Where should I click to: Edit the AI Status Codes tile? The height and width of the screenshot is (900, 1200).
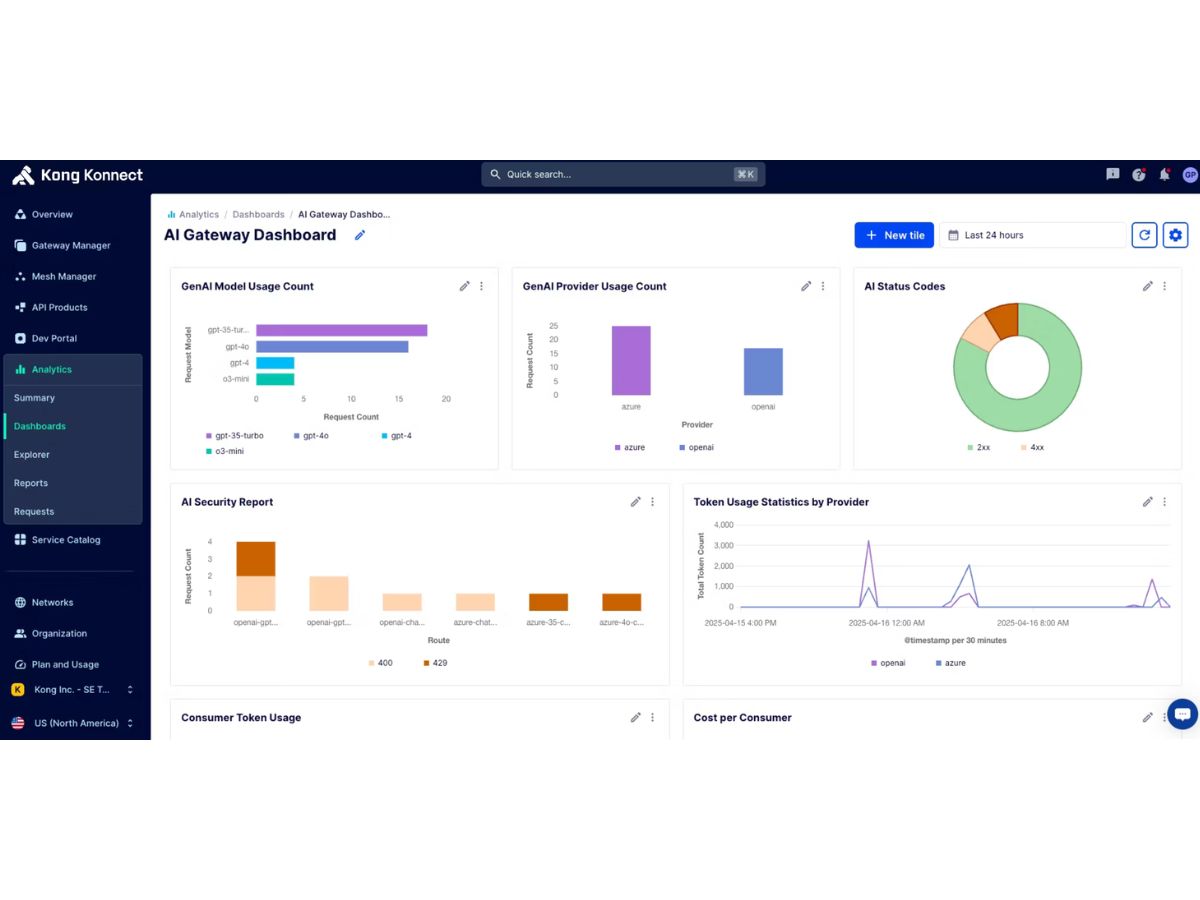(1148, 286)
